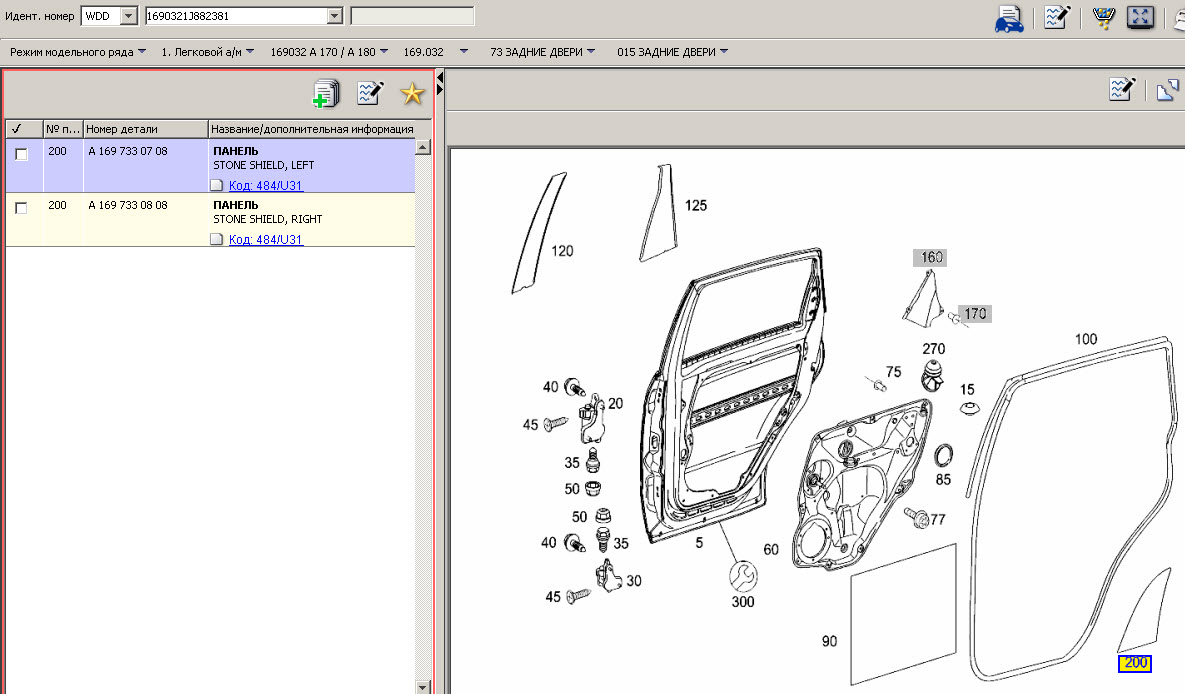
Task: Expand '73 ЗАДНИЕ ДВЕРИ' group dropdown
Action: (591, 52)
